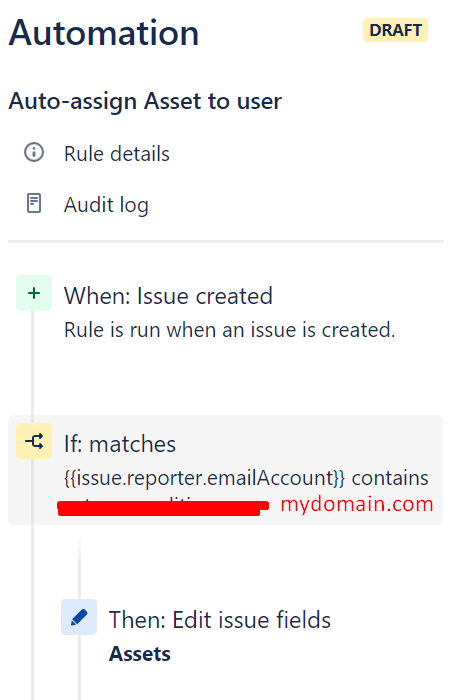Image resolution: width=461 pixels, height=700 pixels.
Task: Select the green plus trigger icon
Action: point(34,293)
